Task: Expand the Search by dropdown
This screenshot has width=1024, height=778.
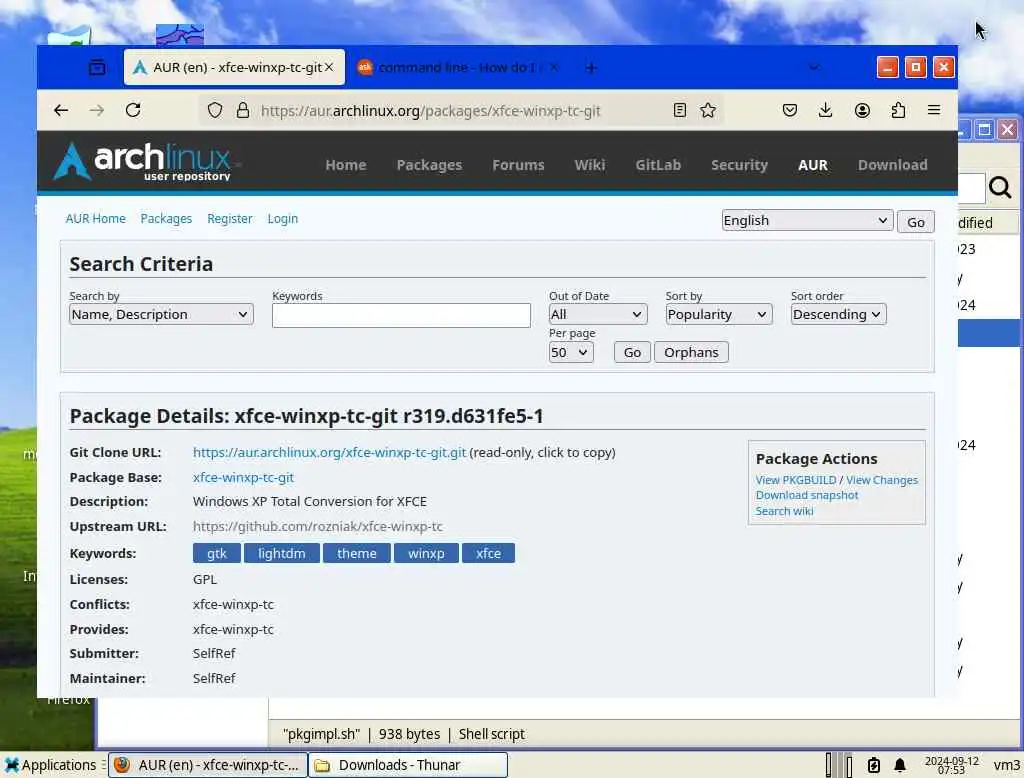Action: 161,314
